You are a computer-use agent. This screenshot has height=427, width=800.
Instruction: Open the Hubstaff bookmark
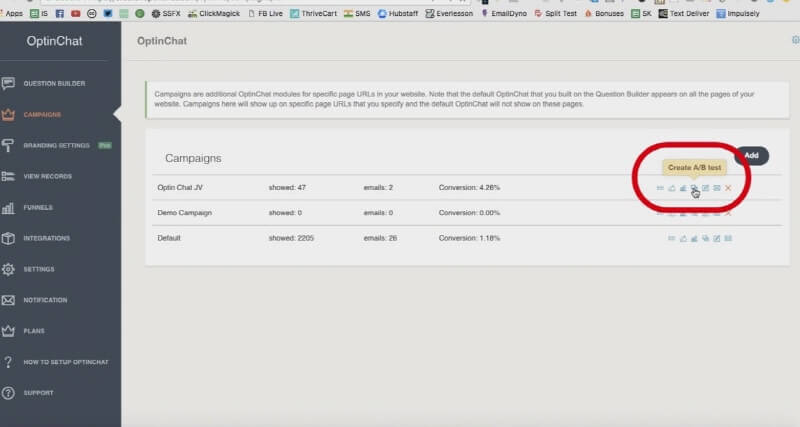[x=398, y=14]
